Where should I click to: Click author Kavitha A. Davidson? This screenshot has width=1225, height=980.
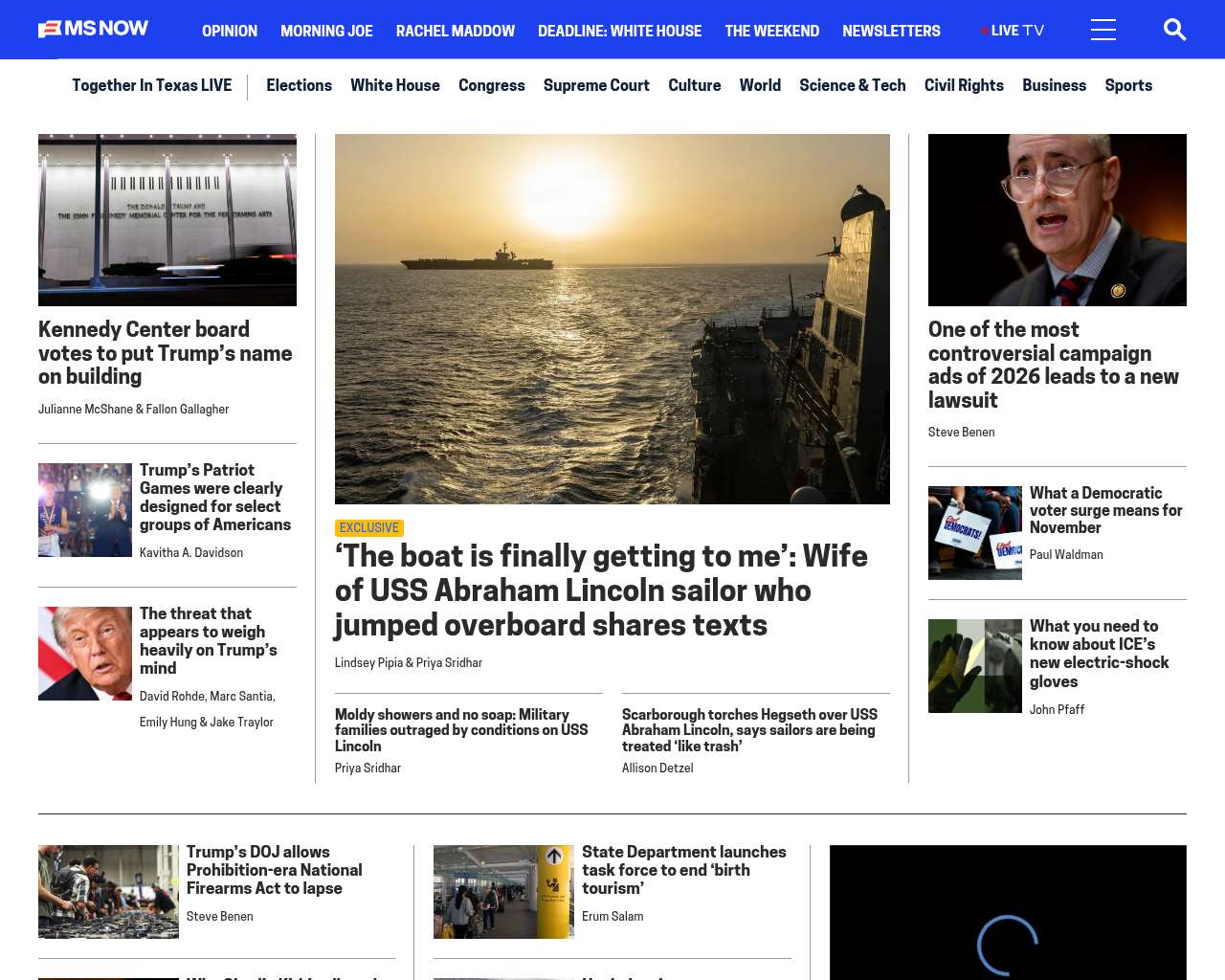[191, 553]
